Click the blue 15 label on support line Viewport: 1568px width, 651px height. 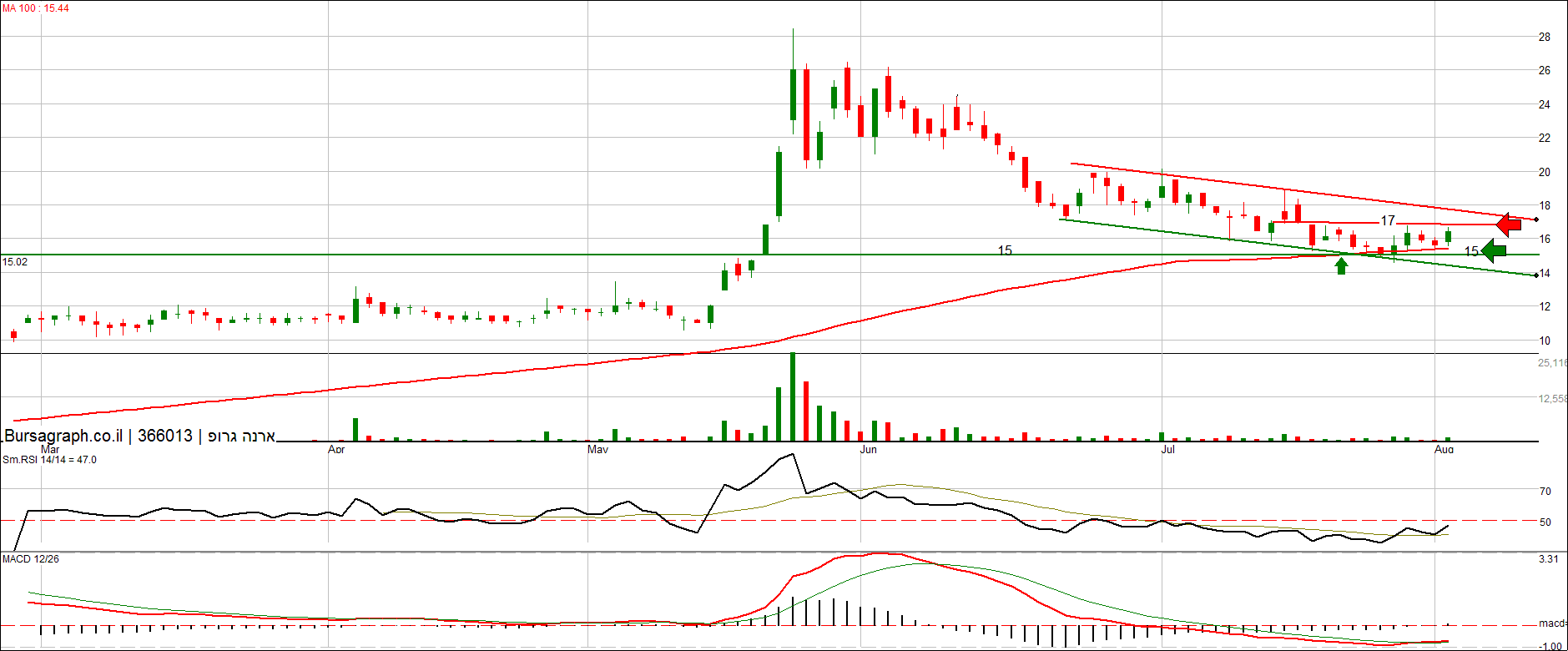pyautogui.click(x=1005, y=250)
